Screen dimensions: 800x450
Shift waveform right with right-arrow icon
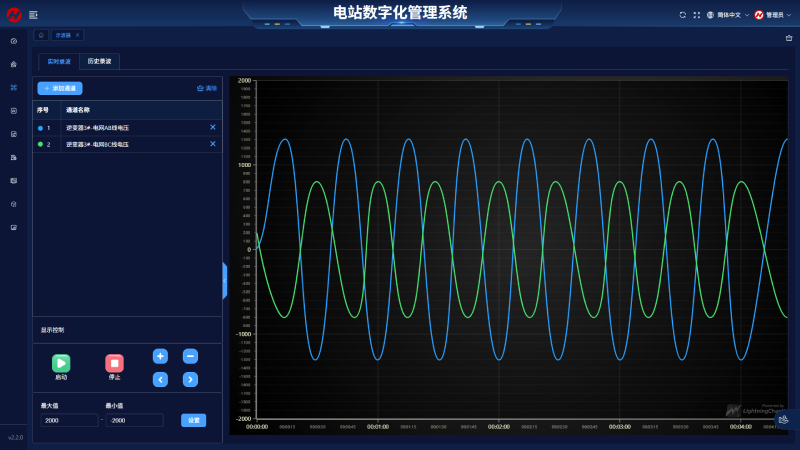[x=190, y=379]
